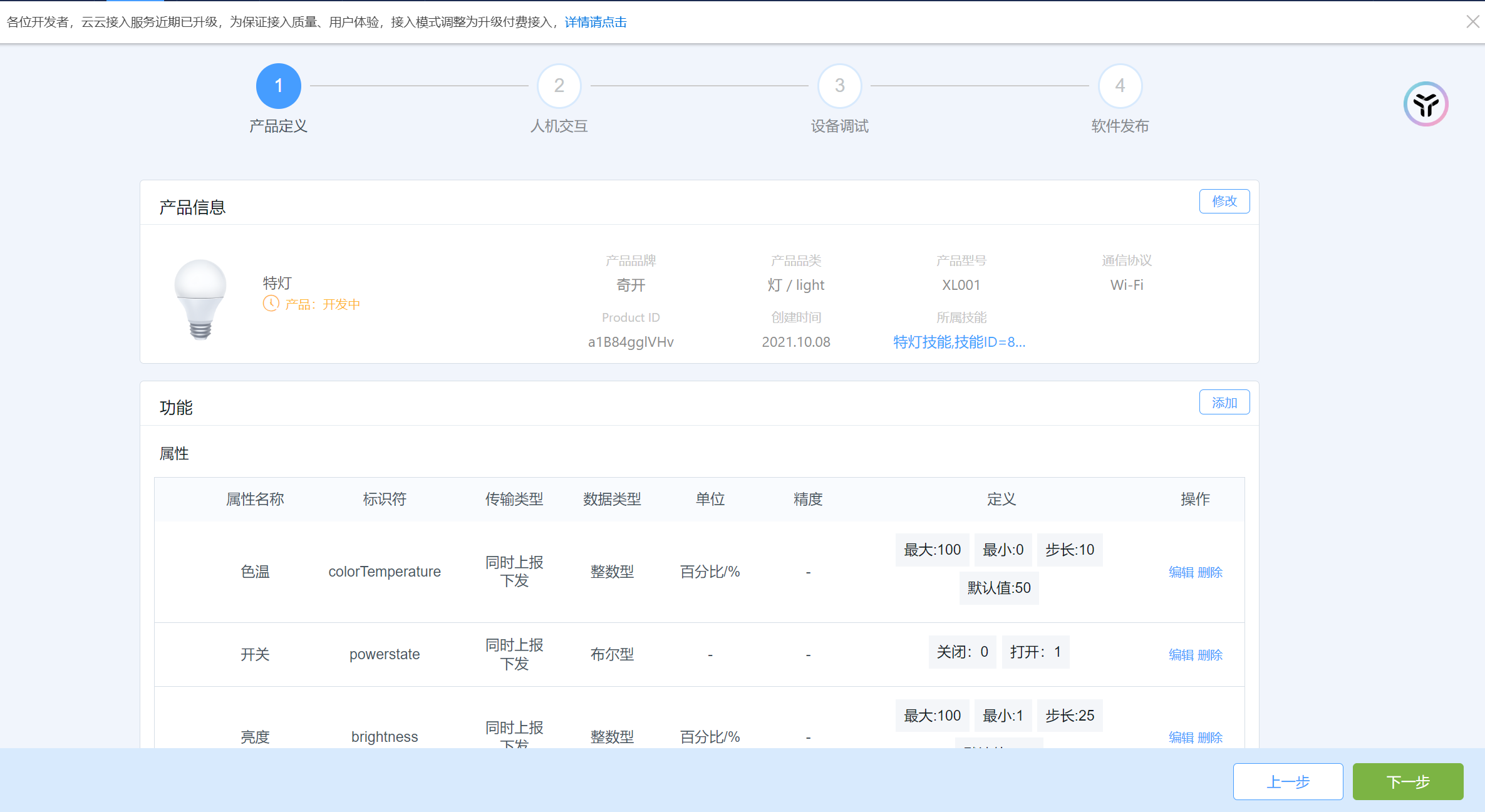Click the 灯 / light category value
1485x812 pixels.
pos(796,285)
